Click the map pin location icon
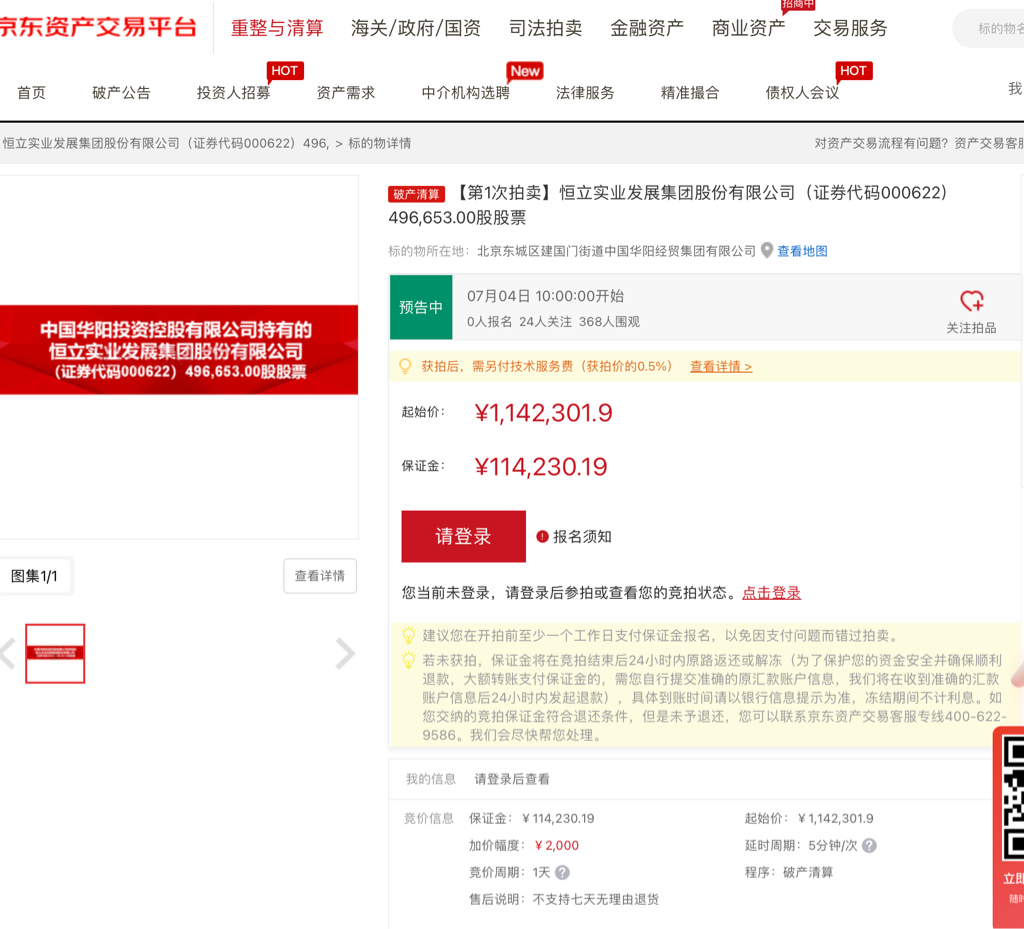1024x929 pixels. tap(767, 251)
